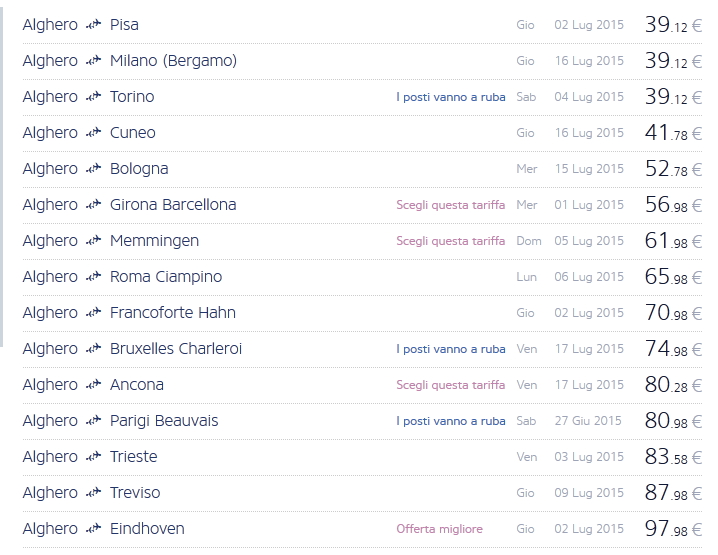Click the plane icon beside Trieste
This screenshot has height=555, width=718.
tap(94, 457)
